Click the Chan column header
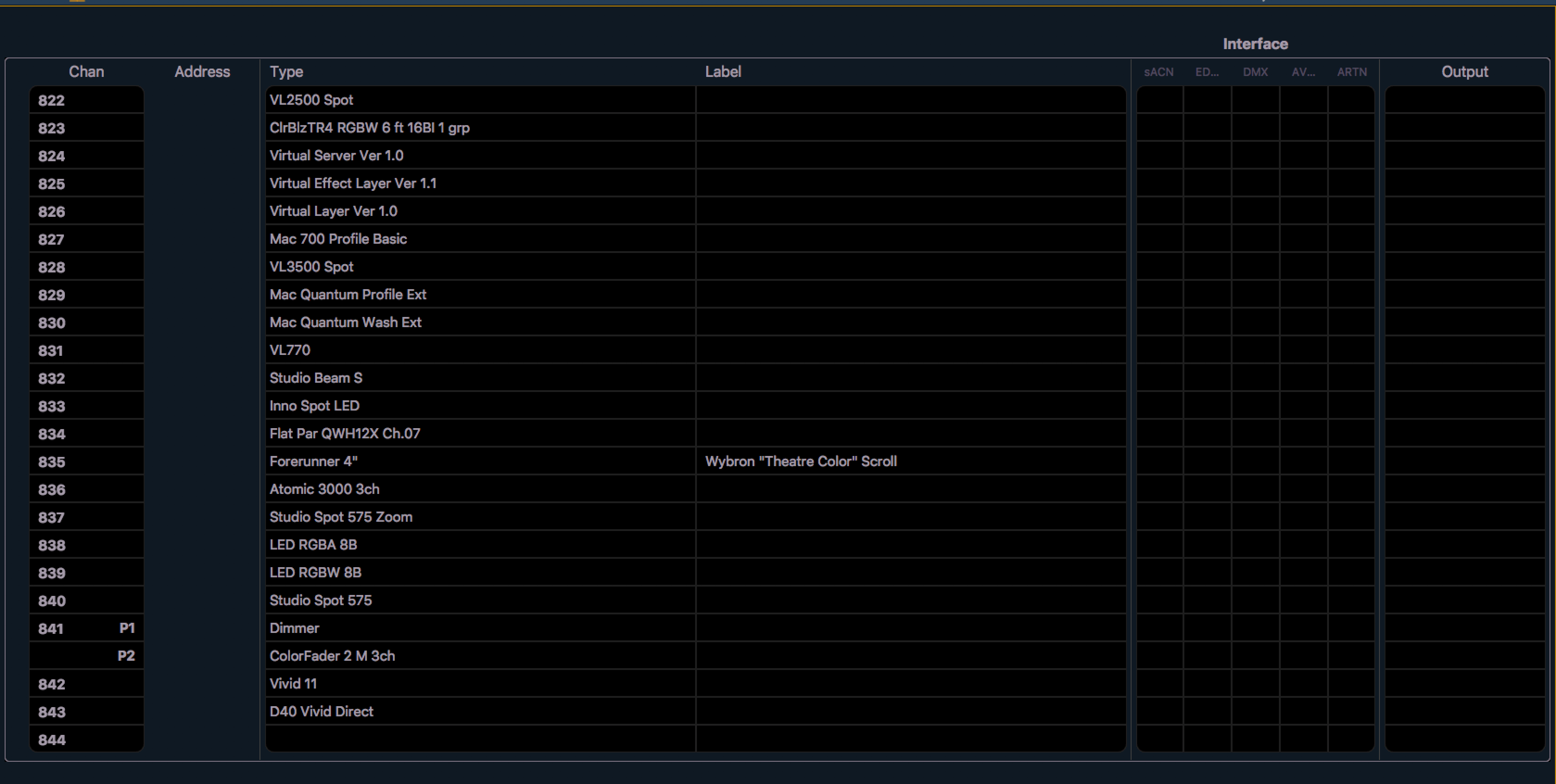The width and height of the screenshot is (1556, 784). 86,72
